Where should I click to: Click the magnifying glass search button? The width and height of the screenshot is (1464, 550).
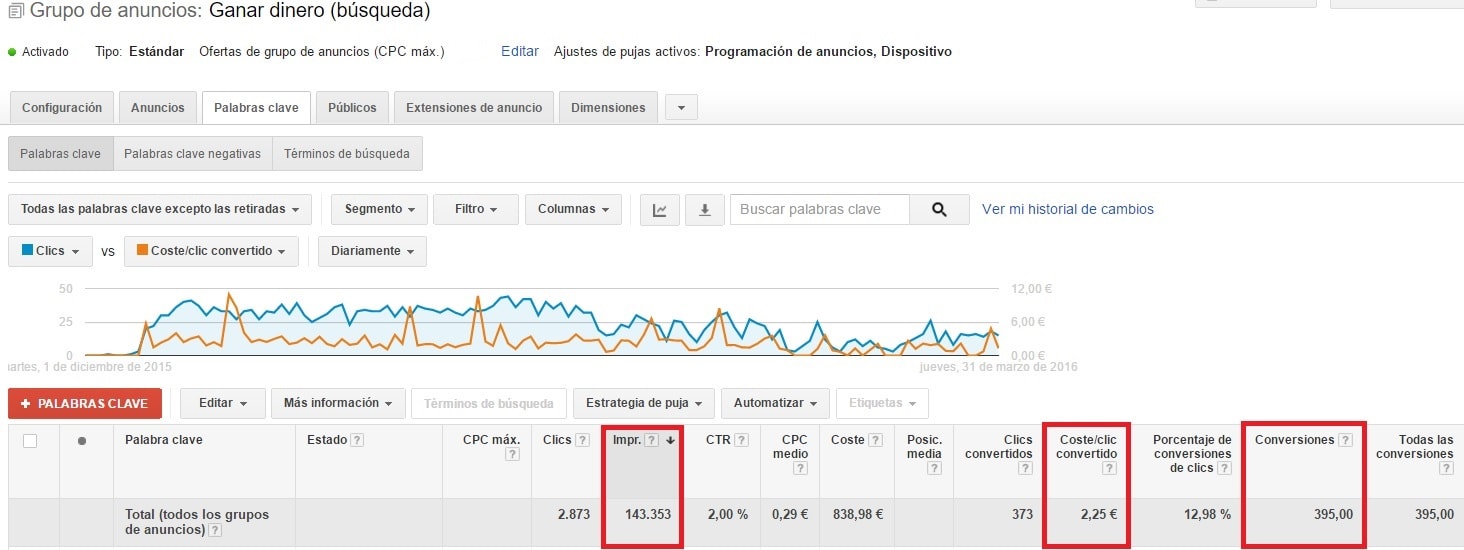(x=938, y=210)
